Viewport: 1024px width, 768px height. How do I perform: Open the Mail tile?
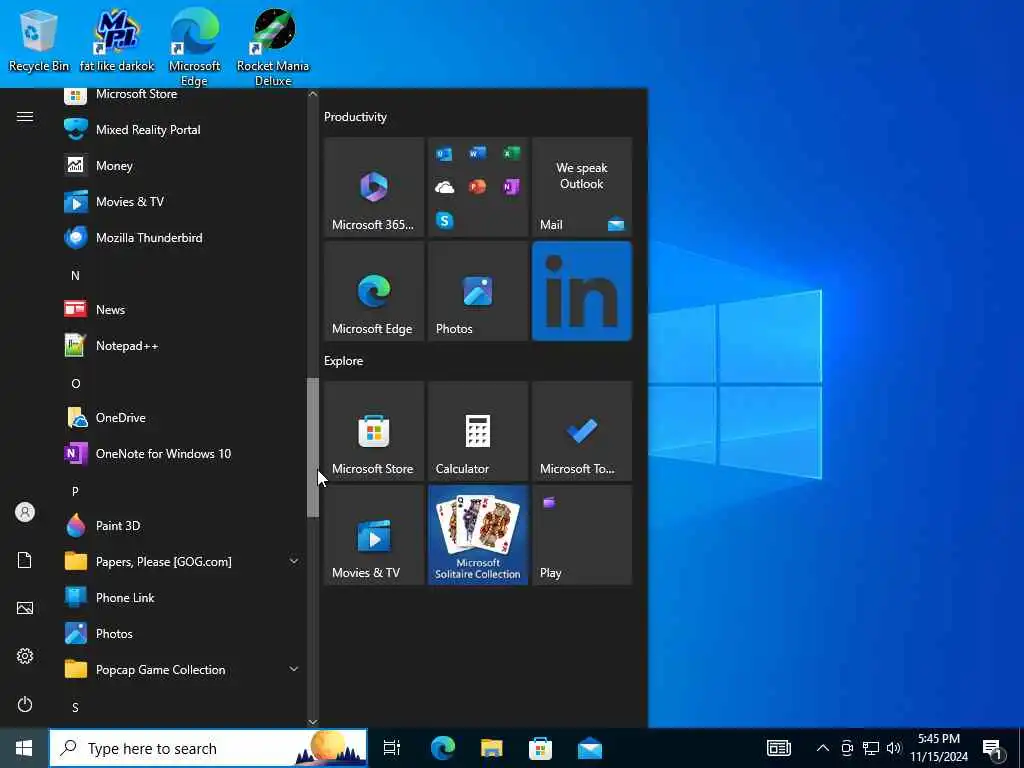pyautogui.click(x=582, y=187)
